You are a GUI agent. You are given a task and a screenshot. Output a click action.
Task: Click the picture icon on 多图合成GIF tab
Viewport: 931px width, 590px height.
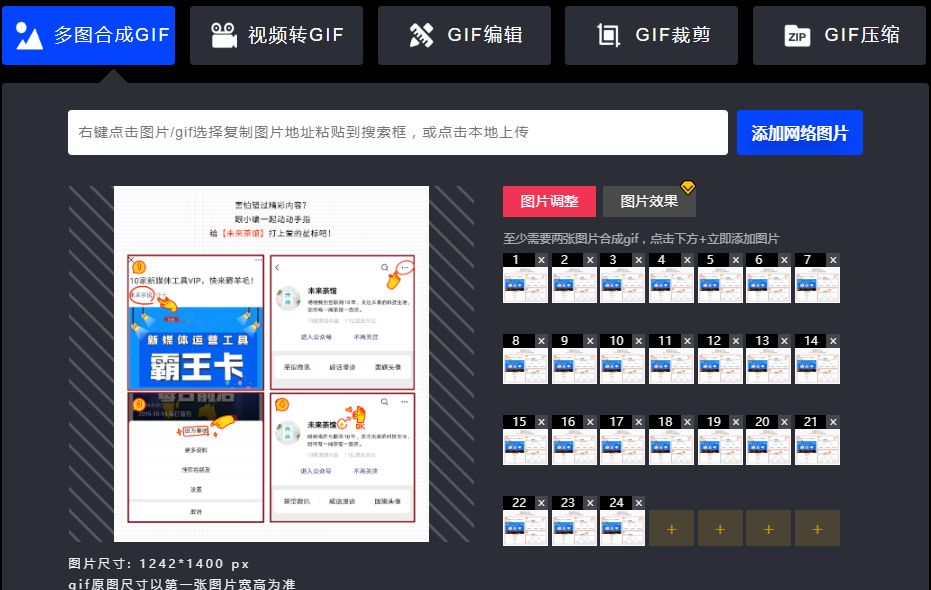28,34
